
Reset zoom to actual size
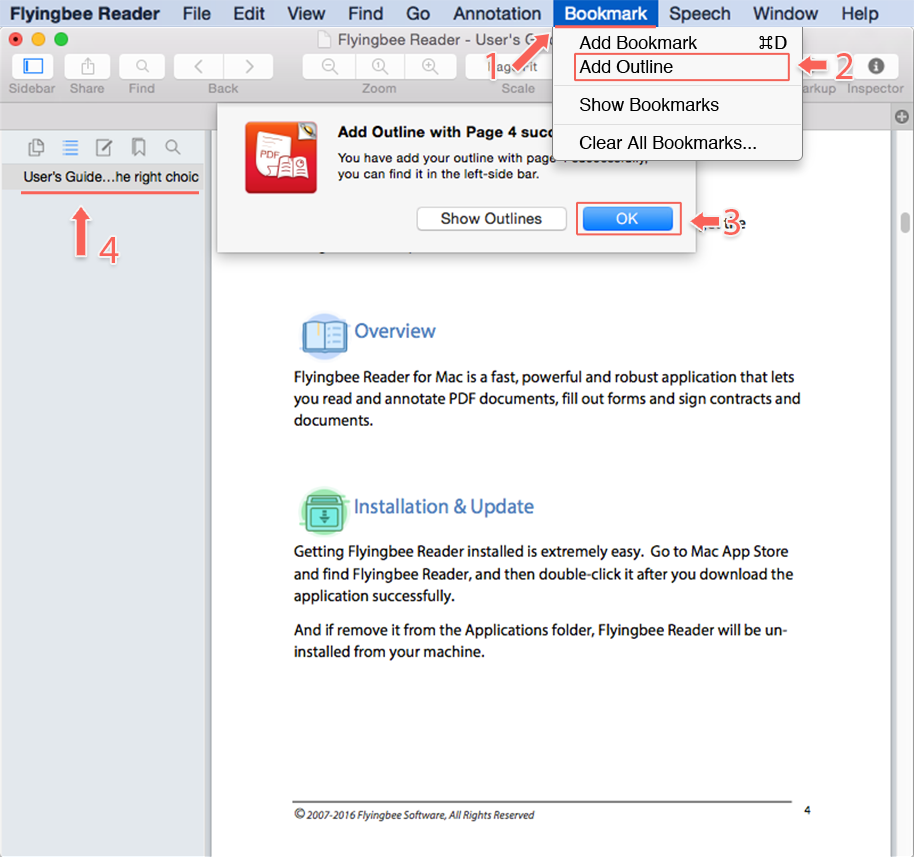point(380,66)
